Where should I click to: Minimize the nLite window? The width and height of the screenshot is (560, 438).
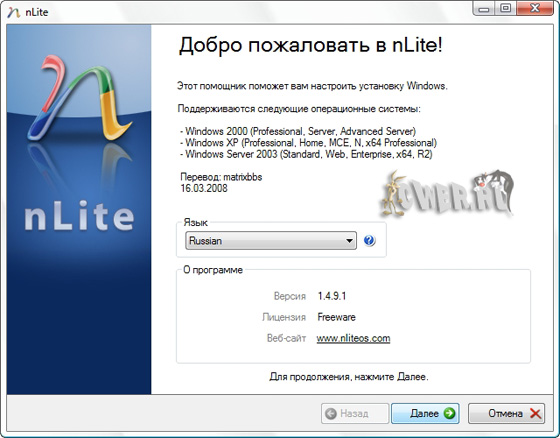tap(484, 8)
